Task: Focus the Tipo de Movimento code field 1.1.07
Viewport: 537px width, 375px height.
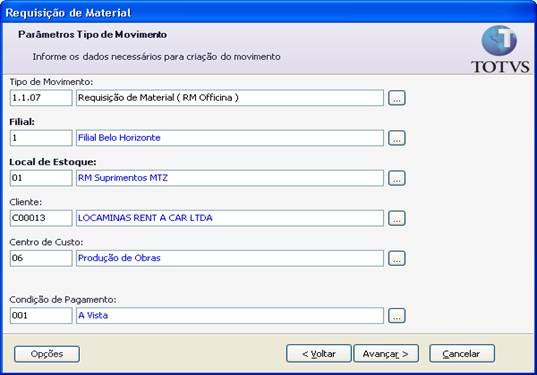Action: click(41, 98)
